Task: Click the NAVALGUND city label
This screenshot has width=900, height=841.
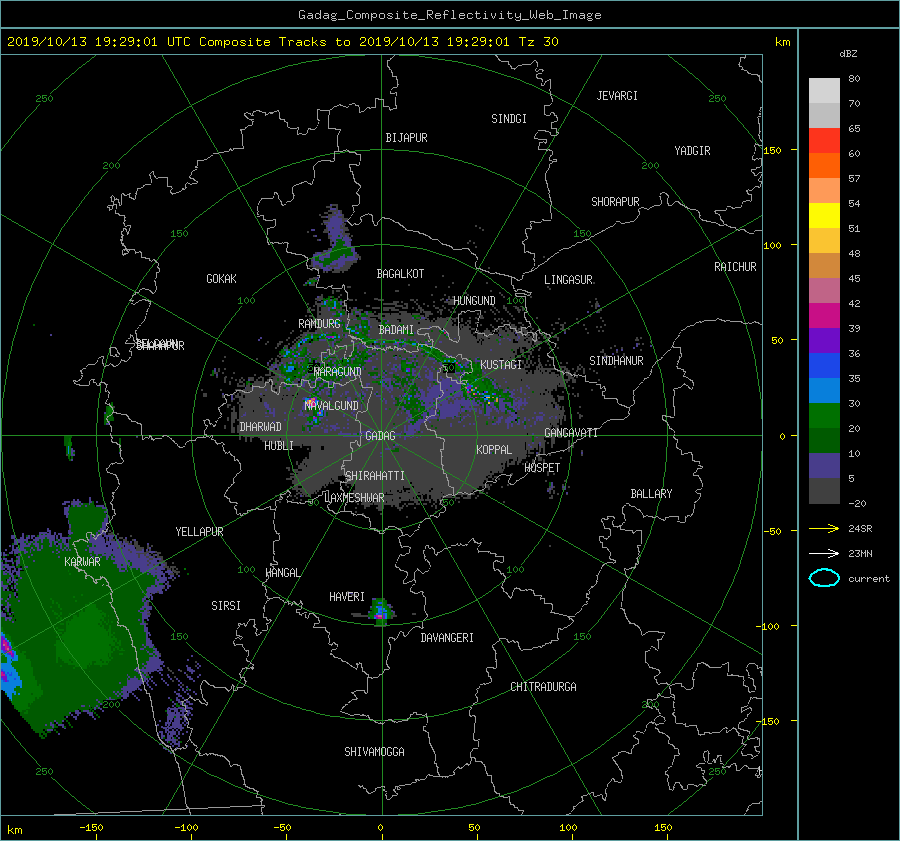Action: 331,405
